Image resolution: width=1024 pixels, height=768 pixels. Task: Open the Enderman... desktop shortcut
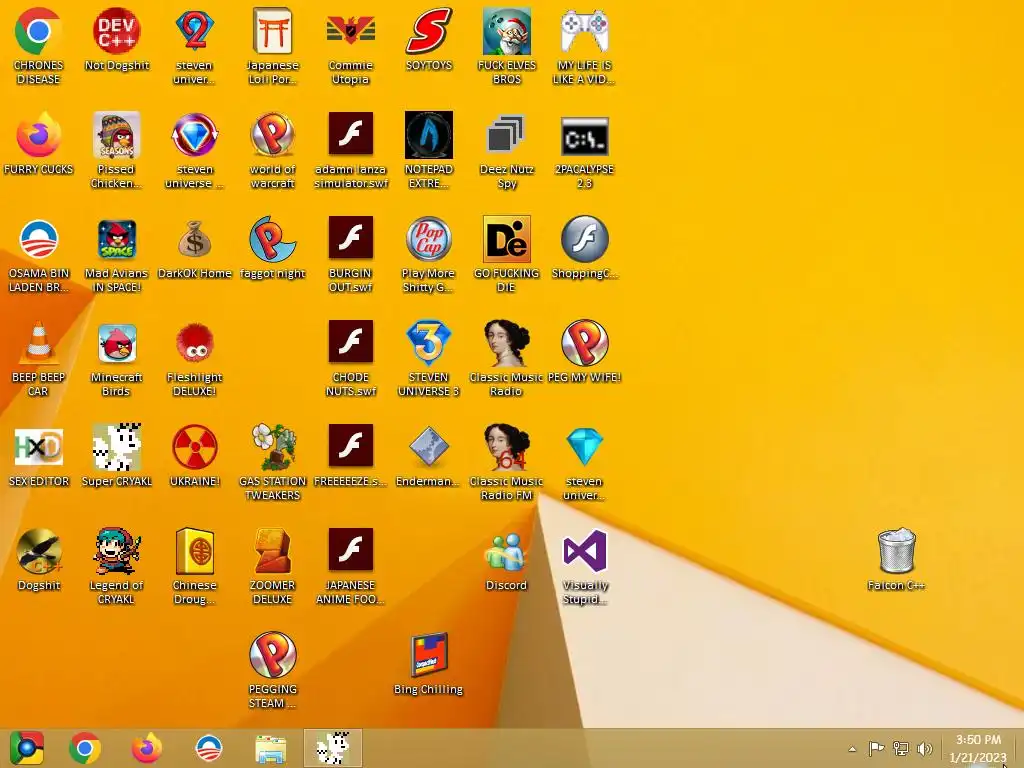tap(428, 447)
